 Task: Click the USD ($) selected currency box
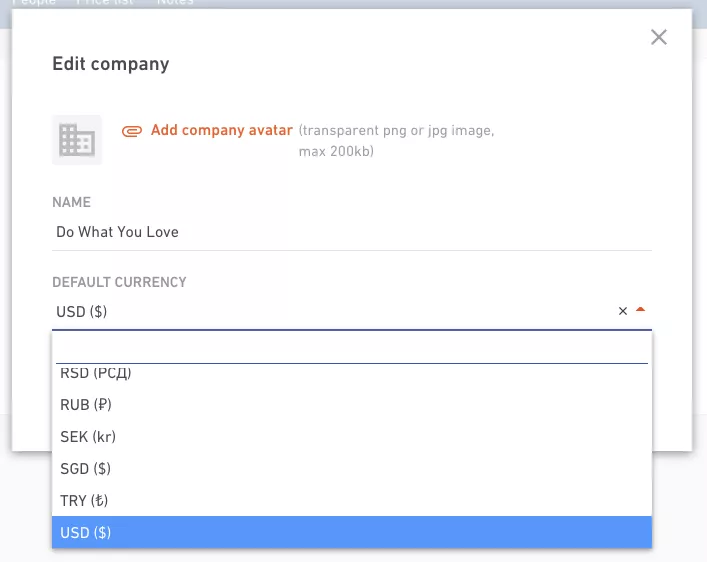[x=333, y=312]
